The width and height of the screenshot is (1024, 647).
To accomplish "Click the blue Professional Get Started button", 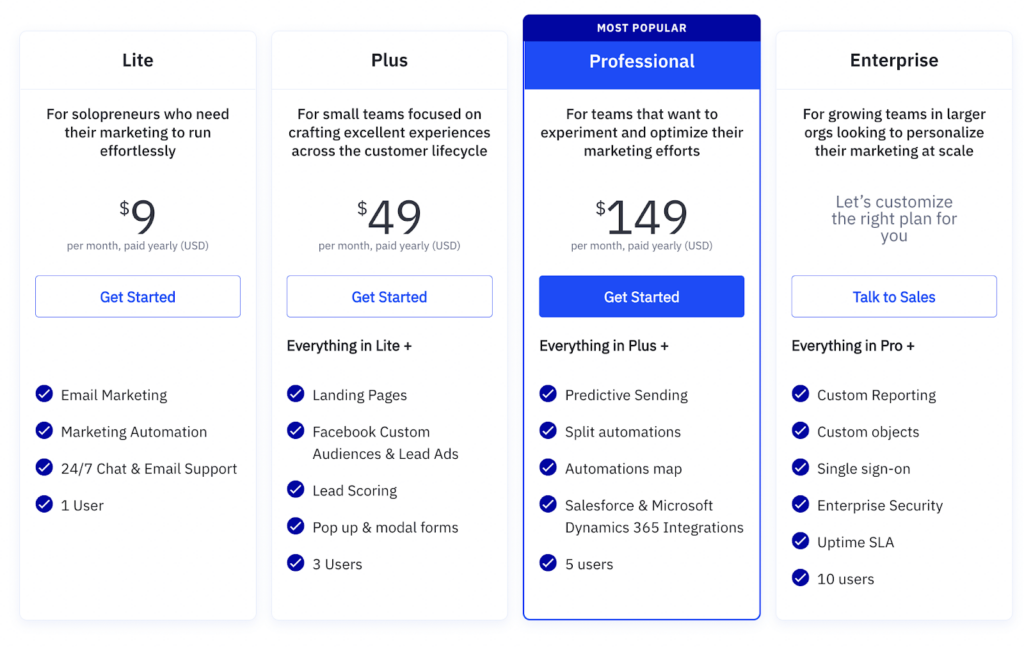I will coord(641,296).
